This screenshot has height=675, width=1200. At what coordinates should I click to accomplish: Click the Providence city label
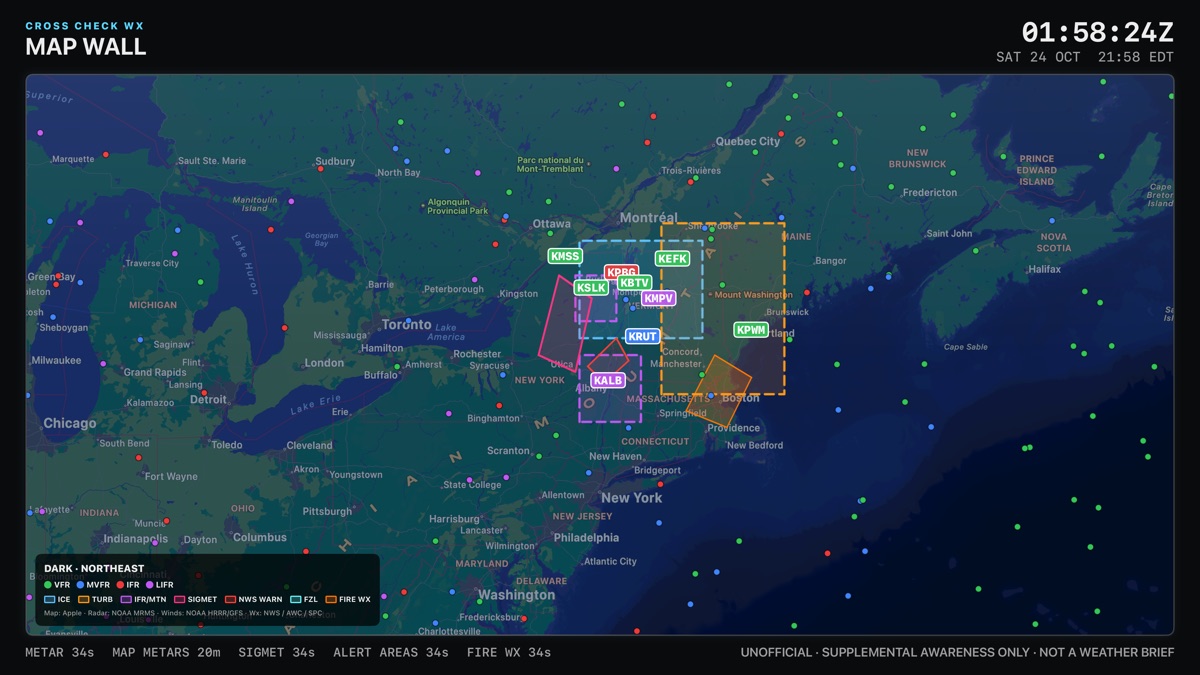pos(733,428)
